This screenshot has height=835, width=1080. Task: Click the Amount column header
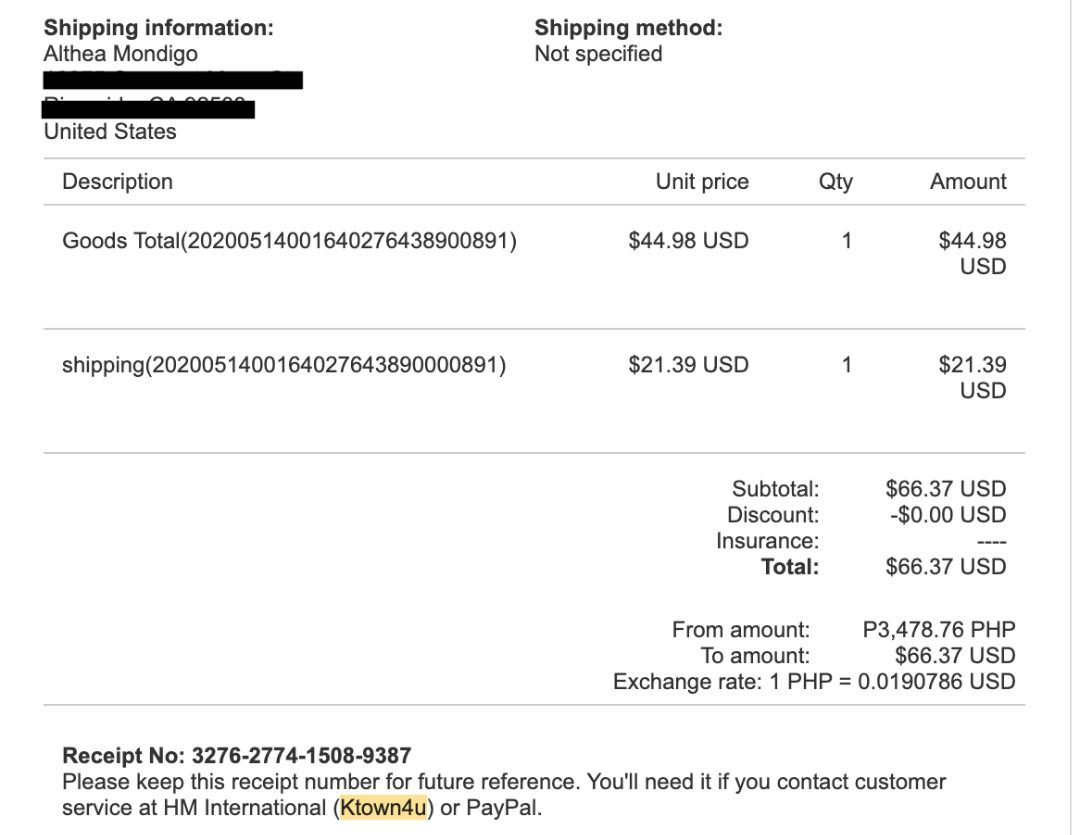coord(968,182)
